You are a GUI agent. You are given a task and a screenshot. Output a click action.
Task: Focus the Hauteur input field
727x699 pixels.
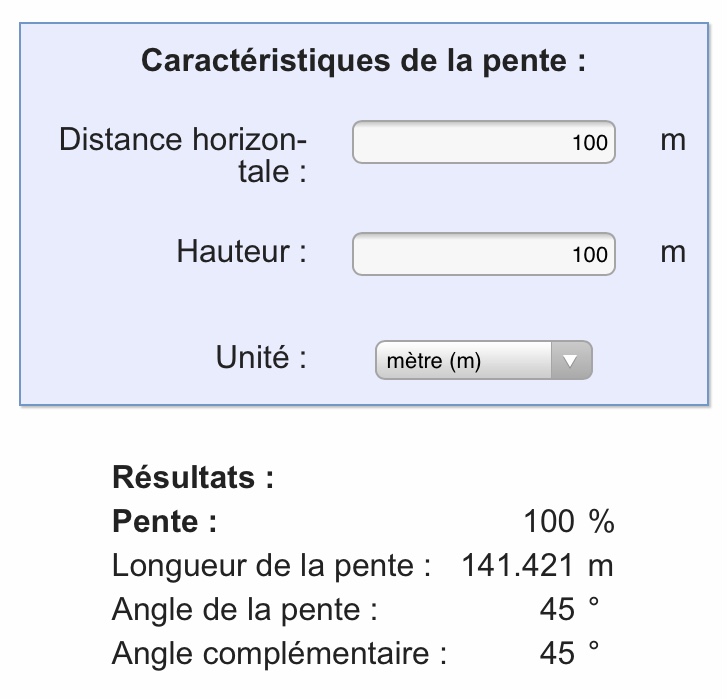point(483,254)
